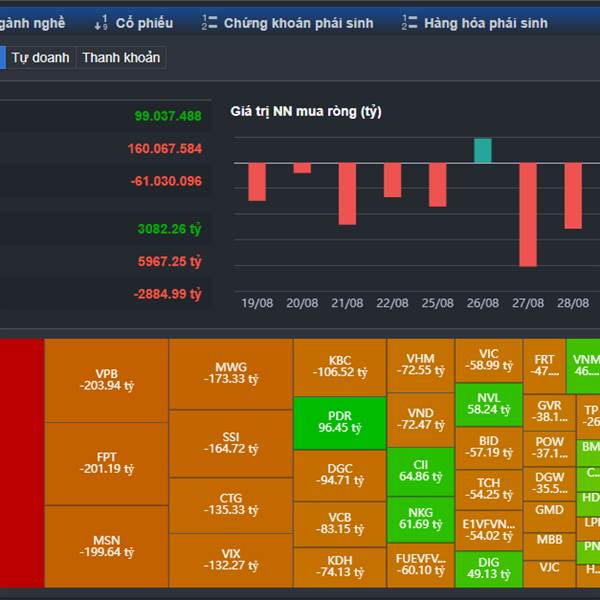Select the 20/08 small red bar
Viewport: 600px width, 600px height.
point(302,168)
